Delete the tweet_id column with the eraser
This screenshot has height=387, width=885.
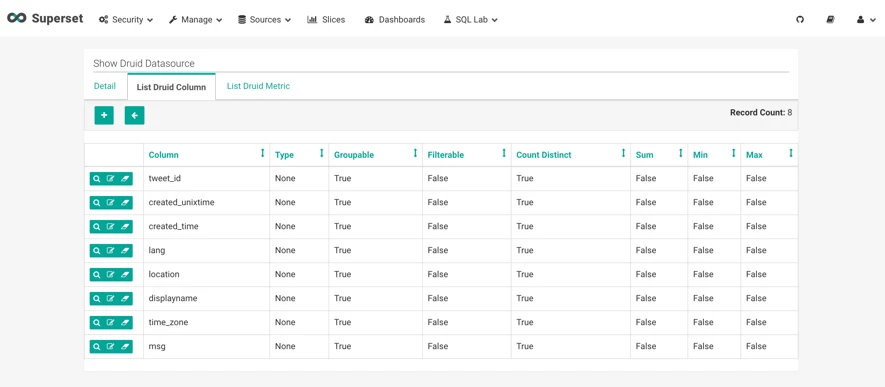coord(125,178)
